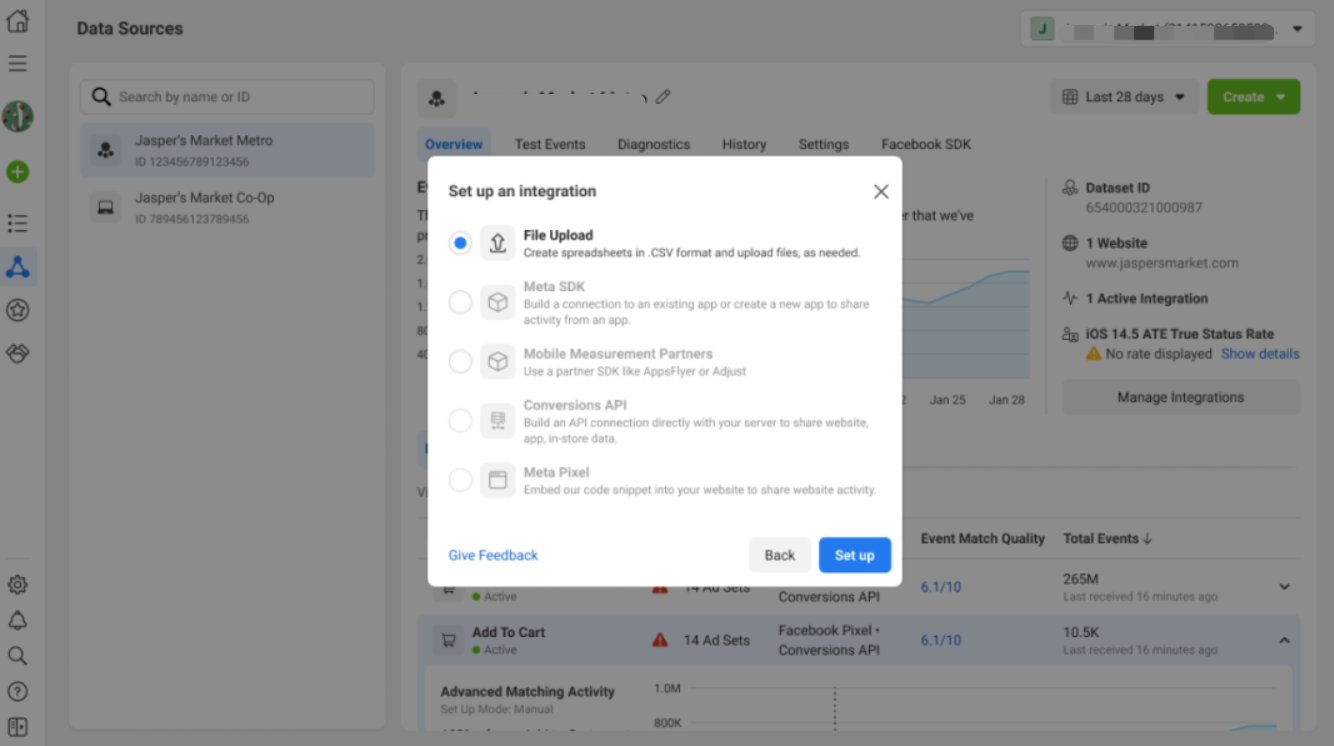This screenshot has height=746, width=1334.
Task: Collapse the Add To Cart row chevron
Action: pyautogui.click(x=1285, y=640)
